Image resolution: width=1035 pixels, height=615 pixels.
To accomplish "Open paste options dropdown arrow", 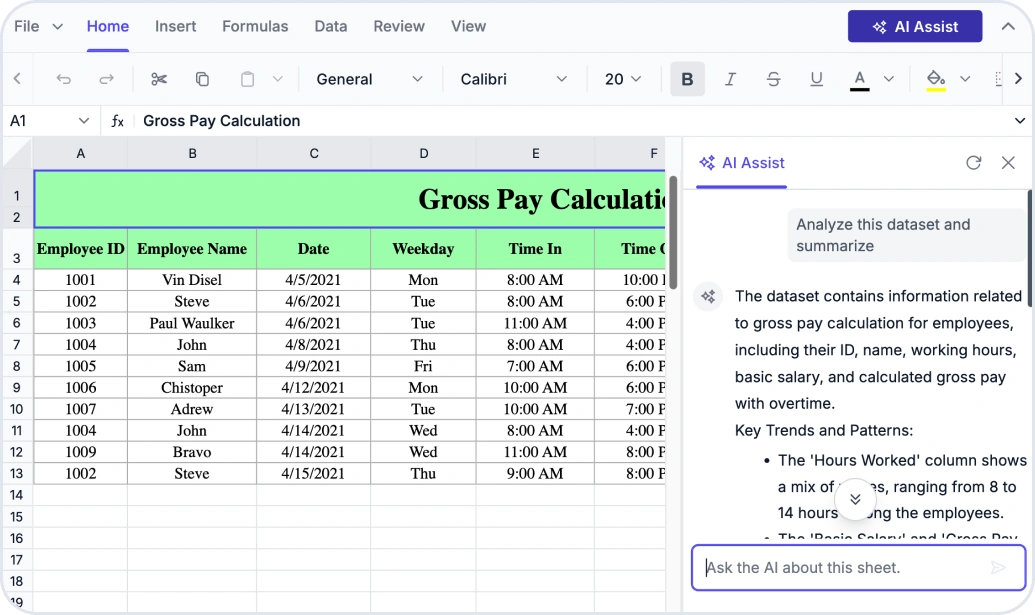I will click(x=278, y=79).
